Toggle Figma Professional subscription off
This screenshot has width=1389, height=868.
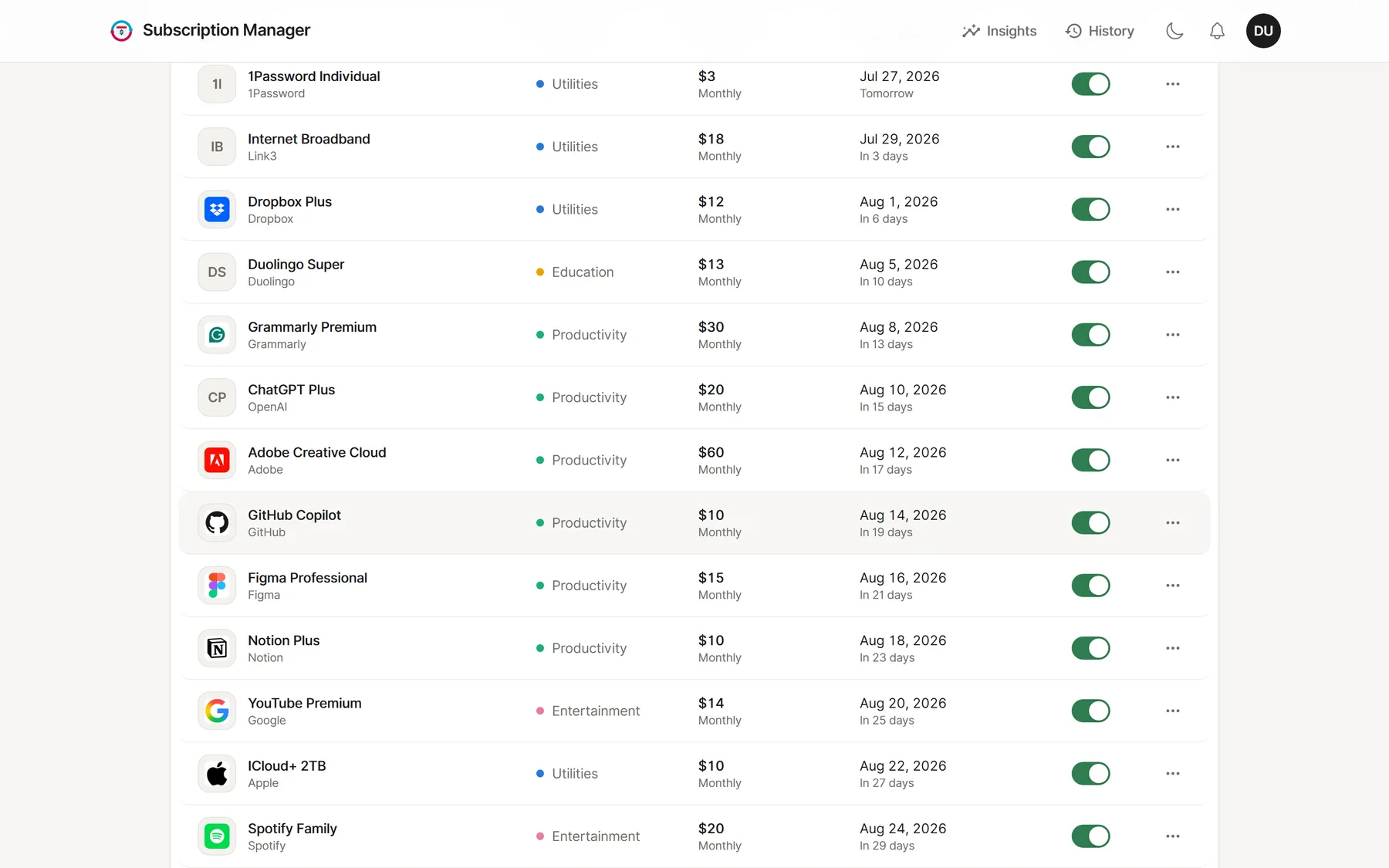(x=1090, y=586)
